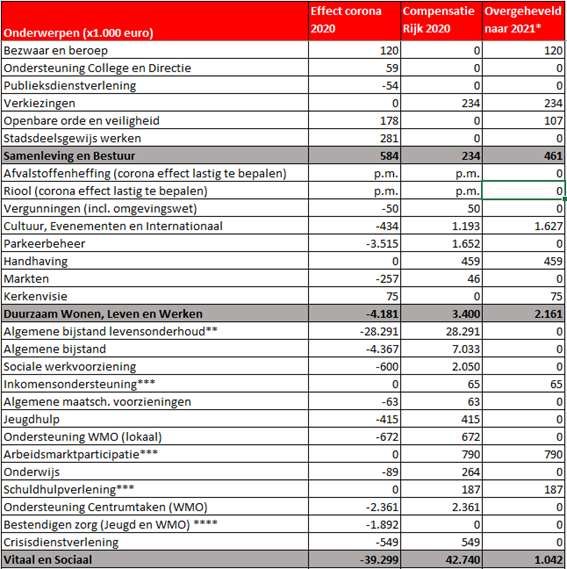567x569 pixels.
Task: Click the 'Onderwerpen (x1.000 euro)' header cell
Action: tap(155, 21)
